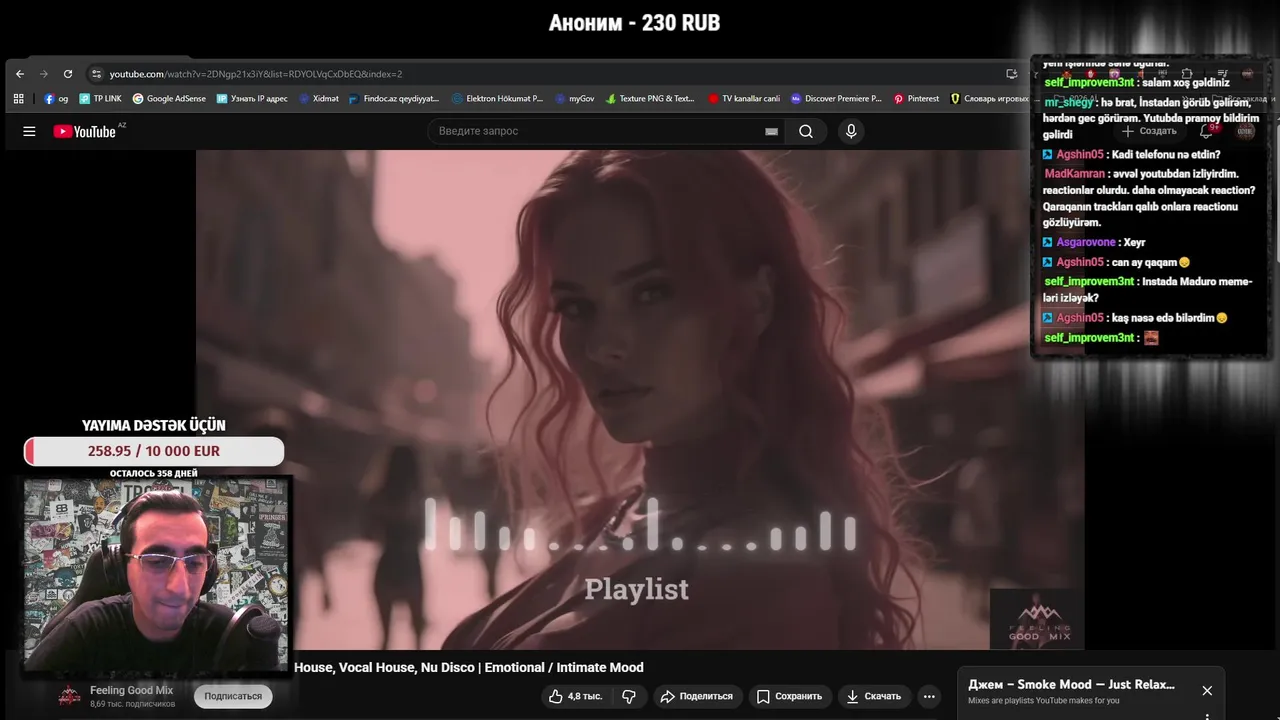Screen dimensions: 1280x720
Task: Open the Feeling Good Mix channel name
Action: point(131,690)
